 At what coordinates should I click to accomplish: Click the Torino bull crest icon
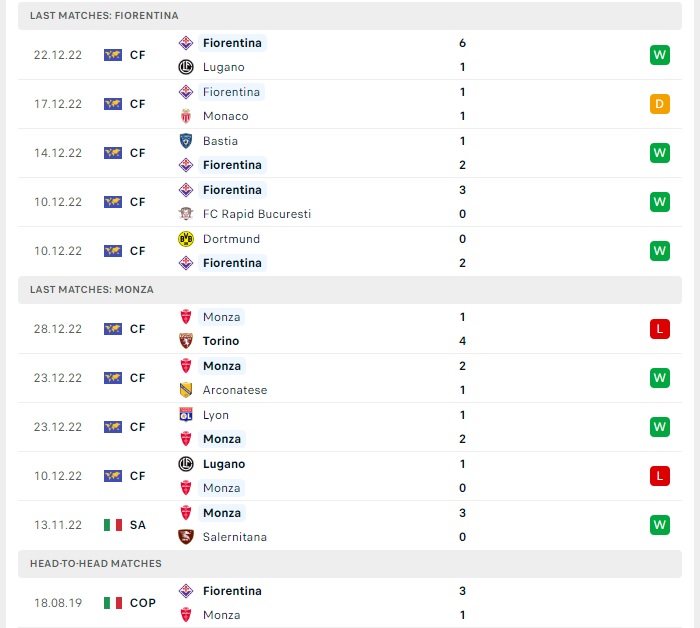click(186, 341)
